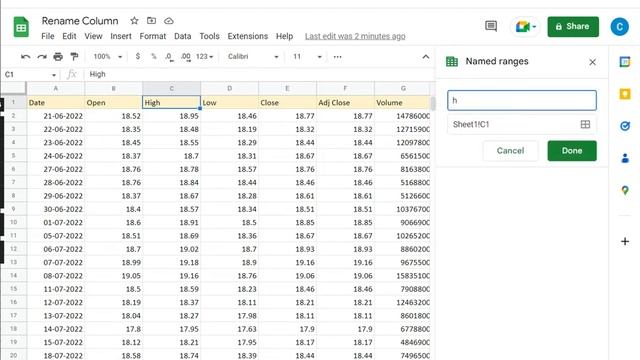Open the Edit menu
The image size is (640, 360).
[69, 36]
